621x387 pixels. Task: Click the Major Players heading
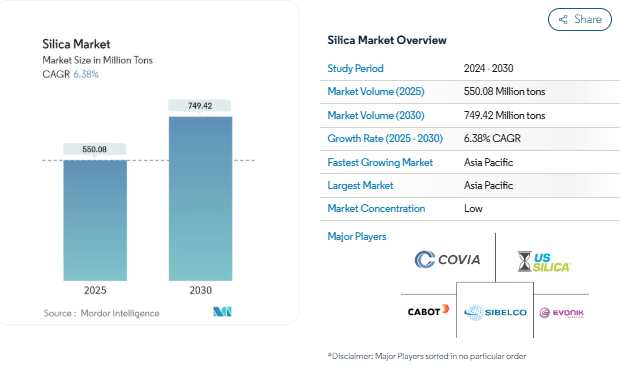357,236
